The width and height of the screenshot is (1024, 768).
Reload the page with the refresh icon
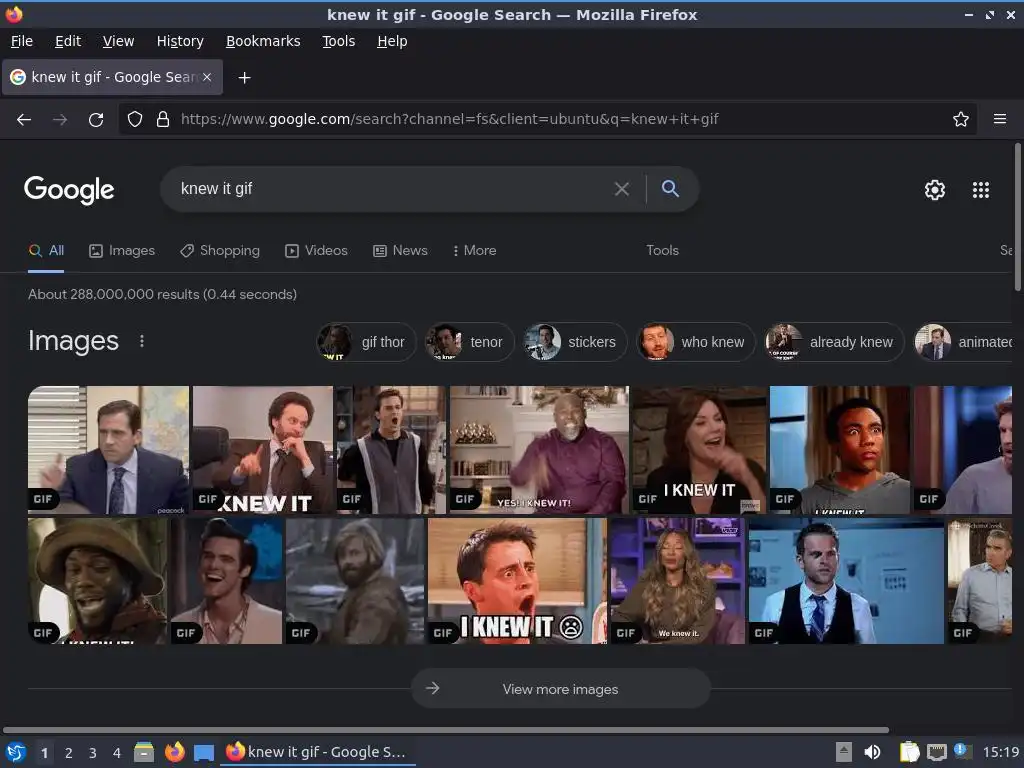[96, 120]
